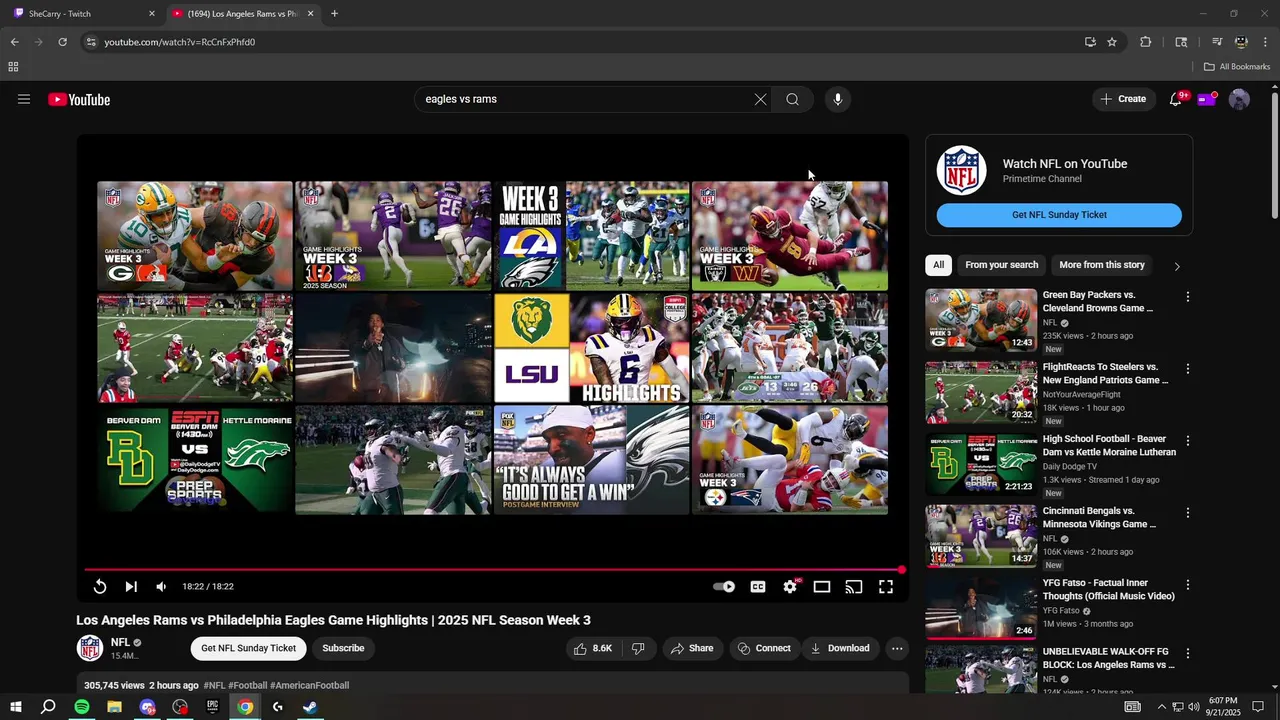Screen dimensions: 1280x720
Task: Close the SheCarry - Twitch tab
Action: click(152, 14)
